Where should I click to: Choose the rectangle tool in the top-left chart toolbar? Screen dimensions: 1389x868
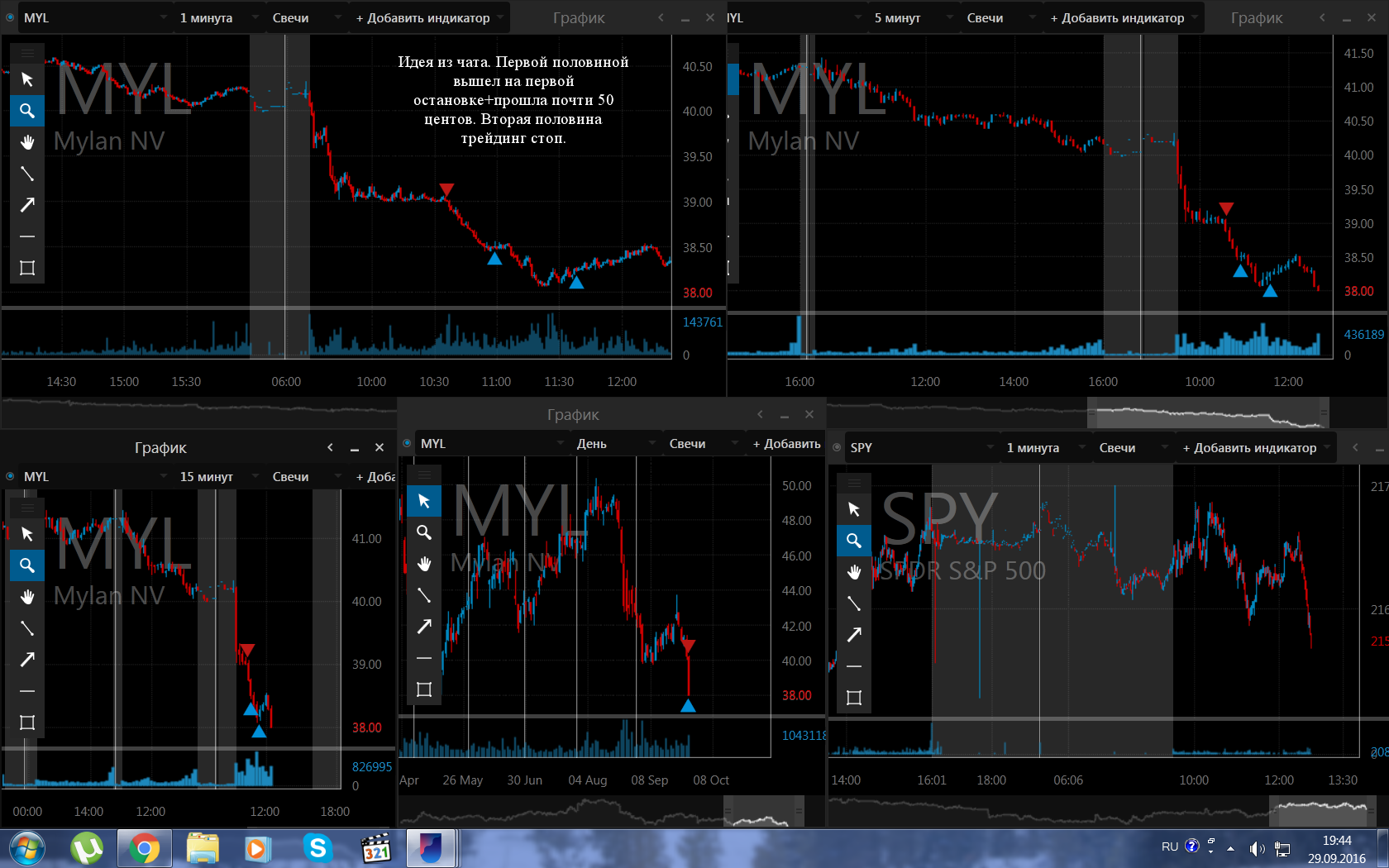(x=27, y=268)
